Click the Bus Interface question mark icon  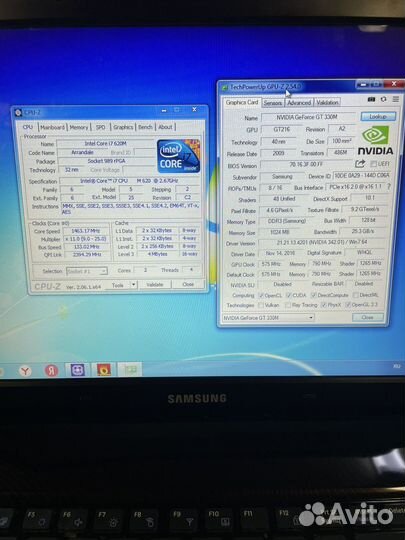pos(389,186)
